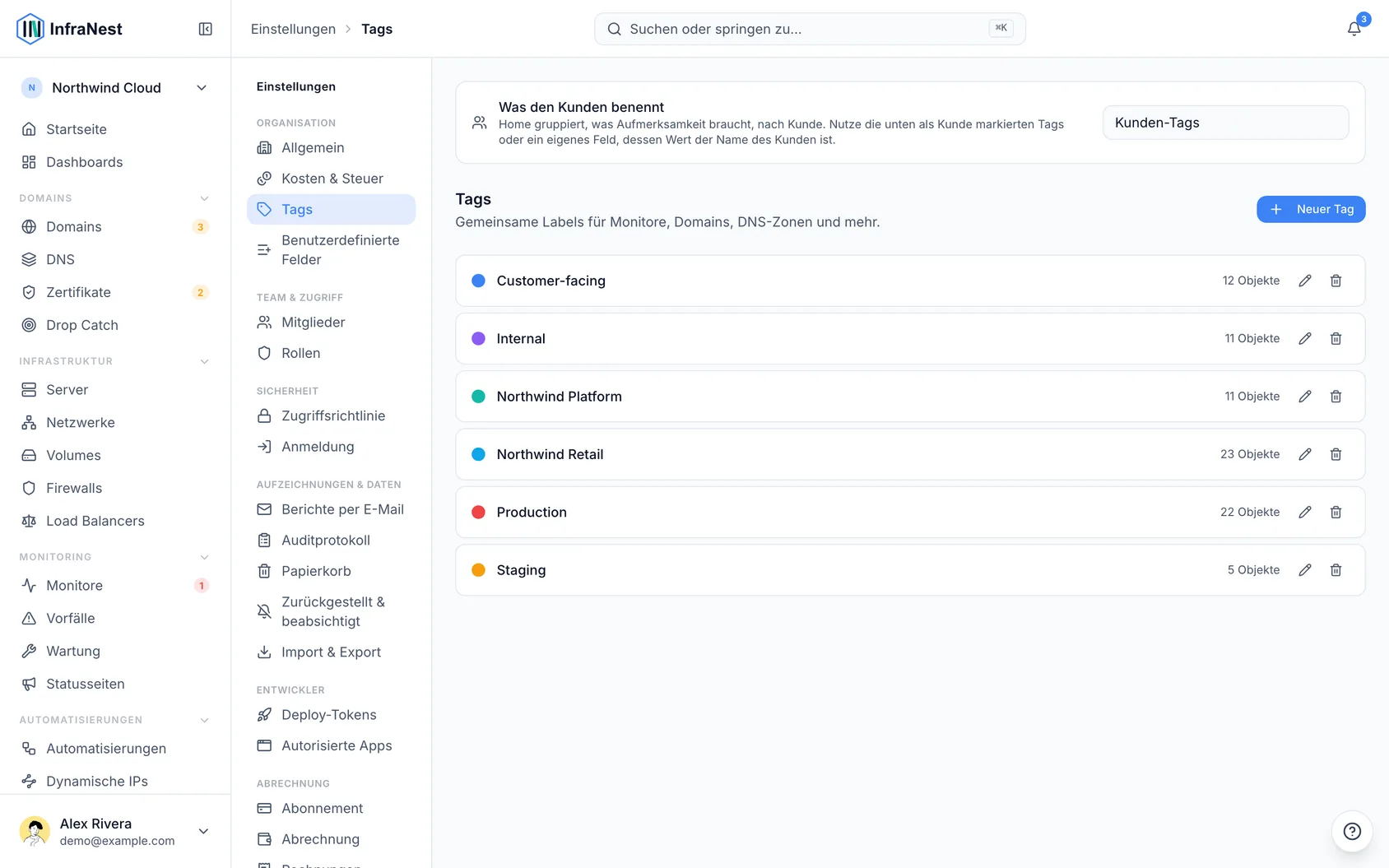1389x868 pixels.
Task: Click the blue Customer-facing color dot
Action: coord(478,281)
